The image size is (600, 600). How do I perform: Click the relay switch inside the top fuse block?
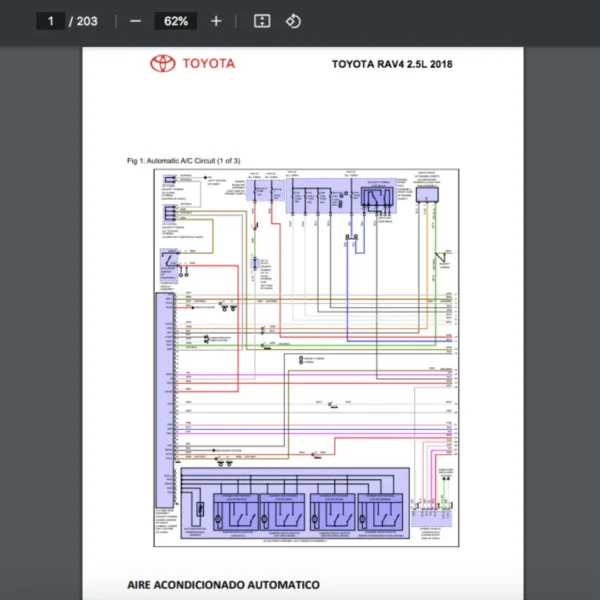tap(377, 197)
